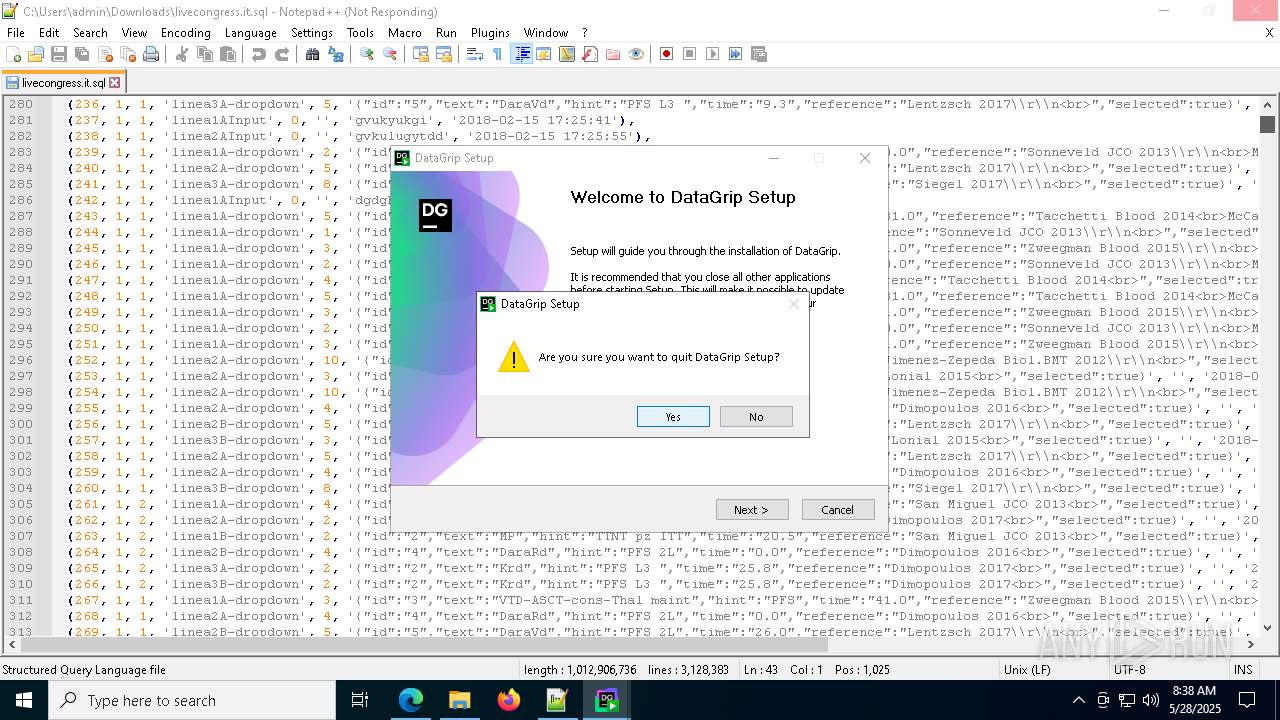Viewport: 1280px width, 720px height.
Task: Open the Edit menu
Action: click(49, 32)
